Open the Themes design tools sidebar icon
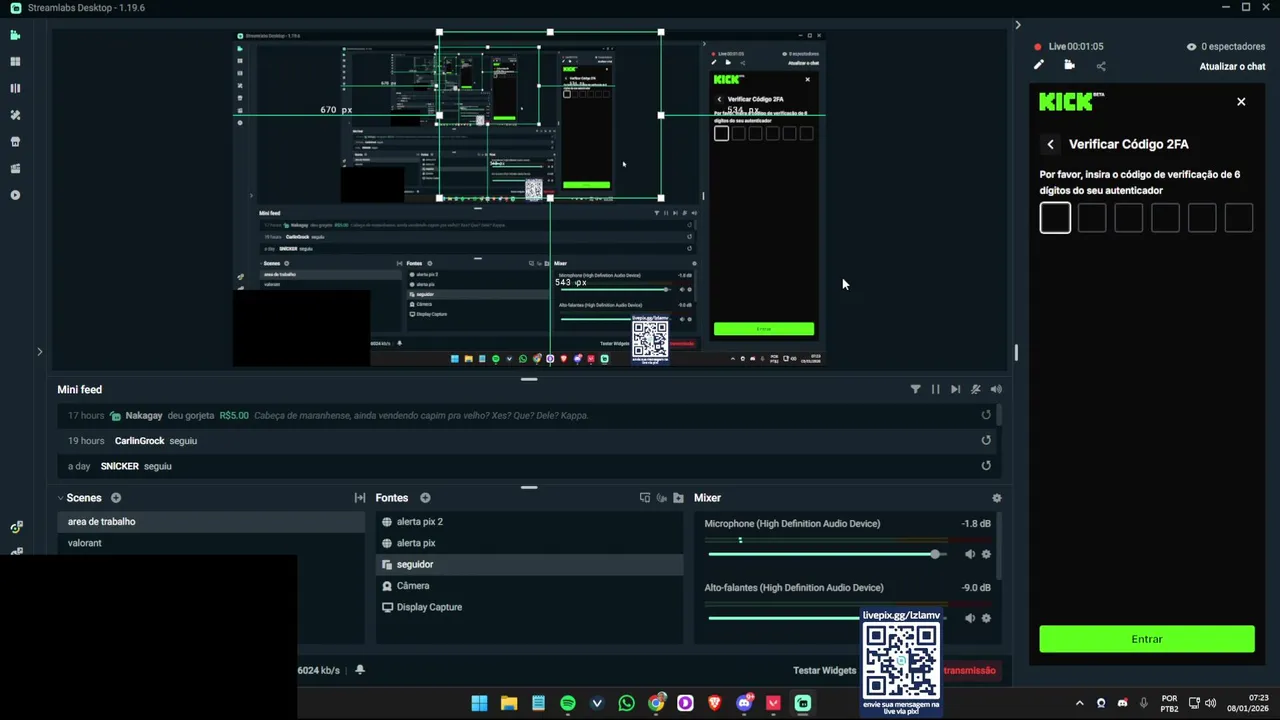The image size is (1280, 720). tap(15, 115)
